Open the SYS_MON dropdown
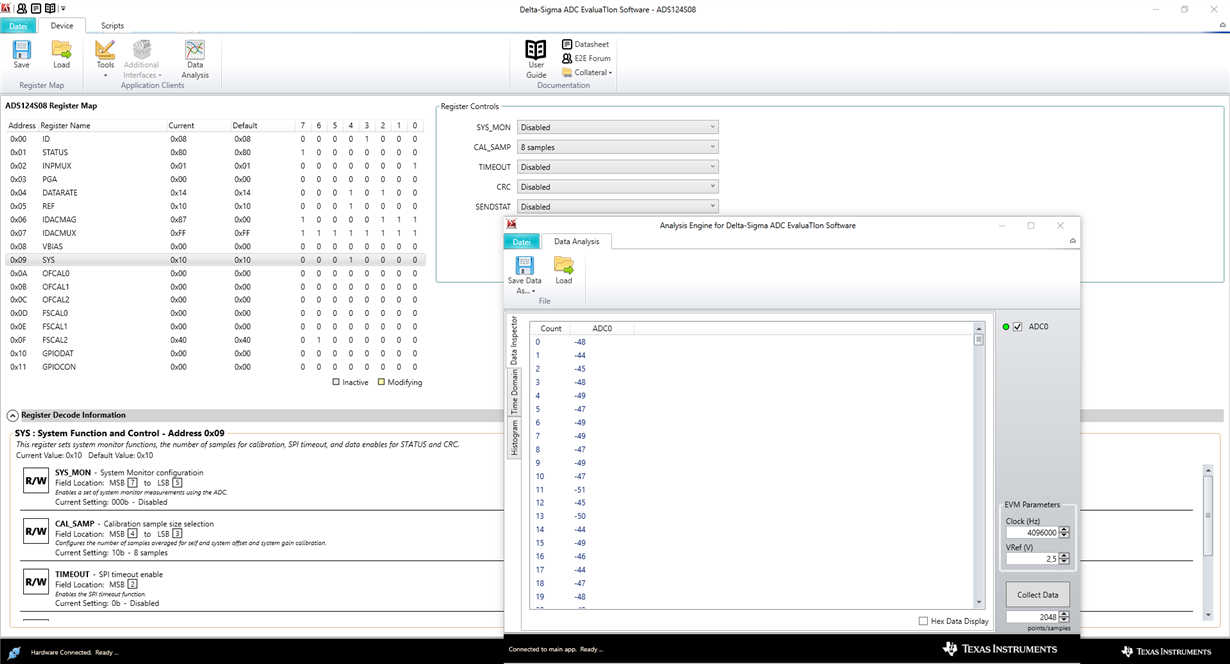 [618, 127]
